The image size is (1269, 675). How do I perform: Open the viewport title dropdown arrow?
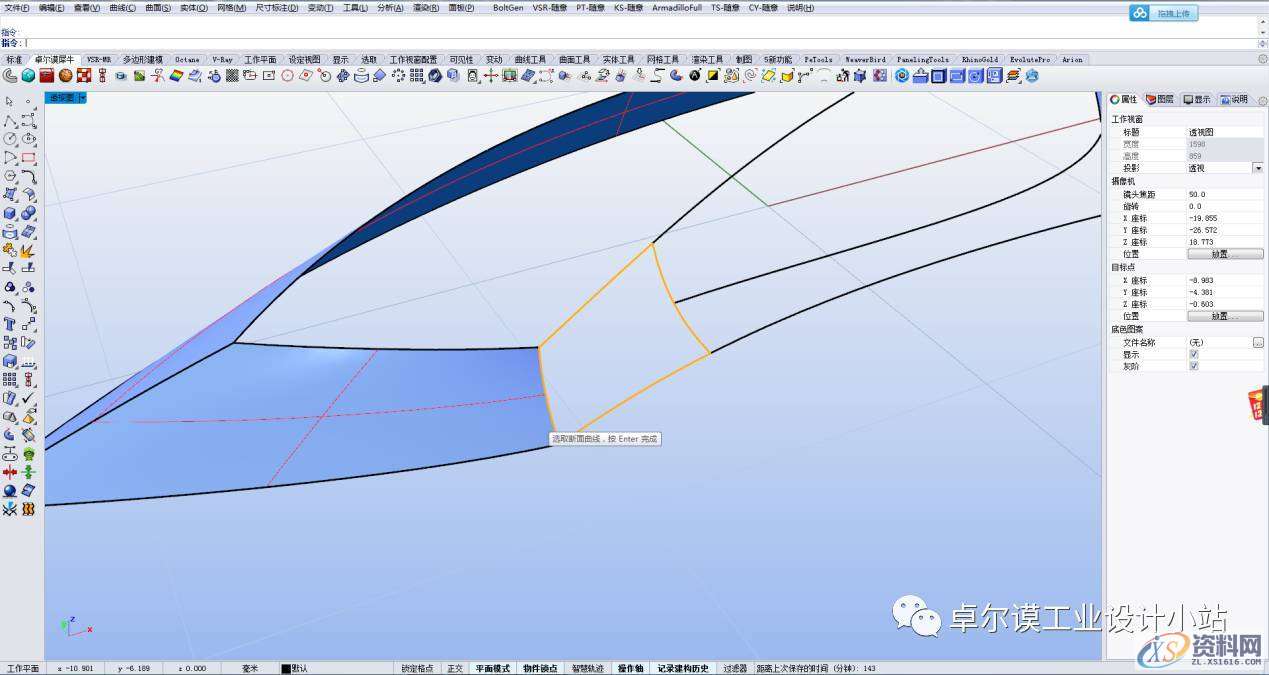coord(82,98)
